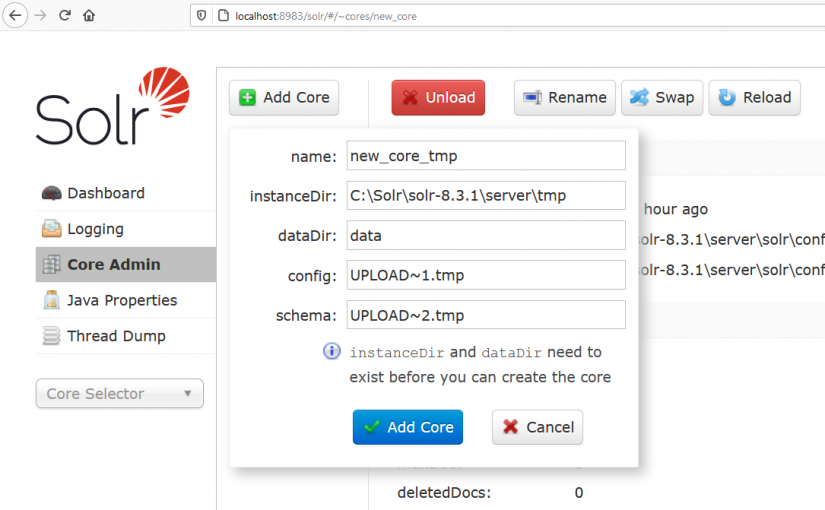Click the page info document icon
This screenshot has width=825, height=510.
click(223, 16)
